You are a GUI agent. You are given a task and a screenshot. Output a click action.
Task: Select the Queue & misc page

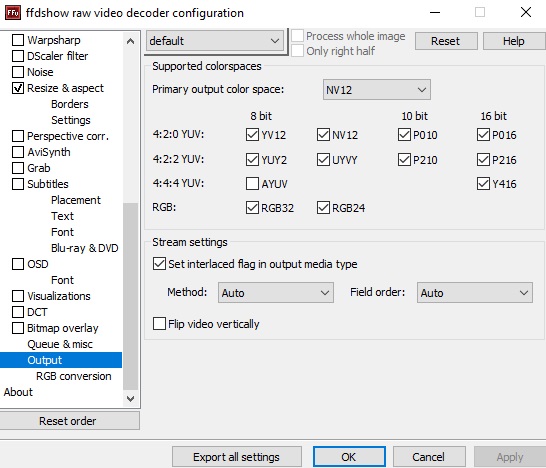(60, 344)
